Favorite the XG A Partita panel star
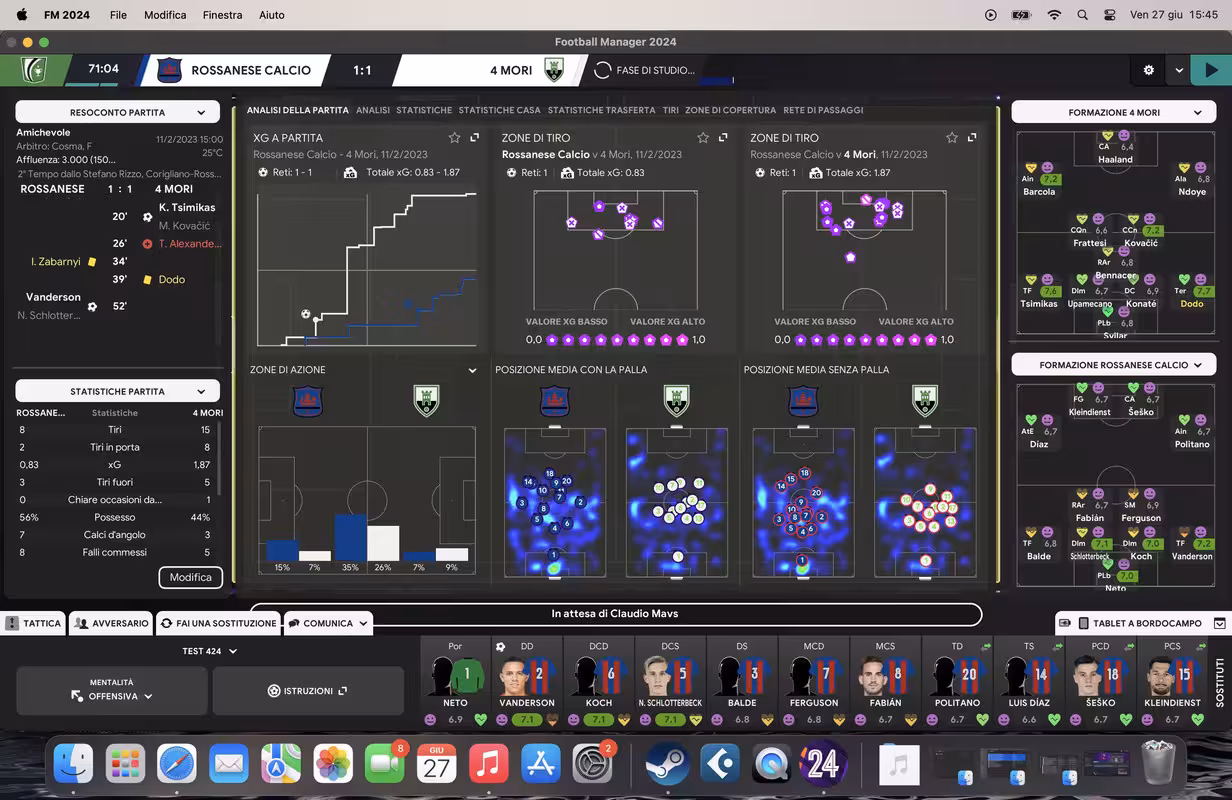Image resolution: width=1232 pixels, height=800 pixels. coord(454,138)
